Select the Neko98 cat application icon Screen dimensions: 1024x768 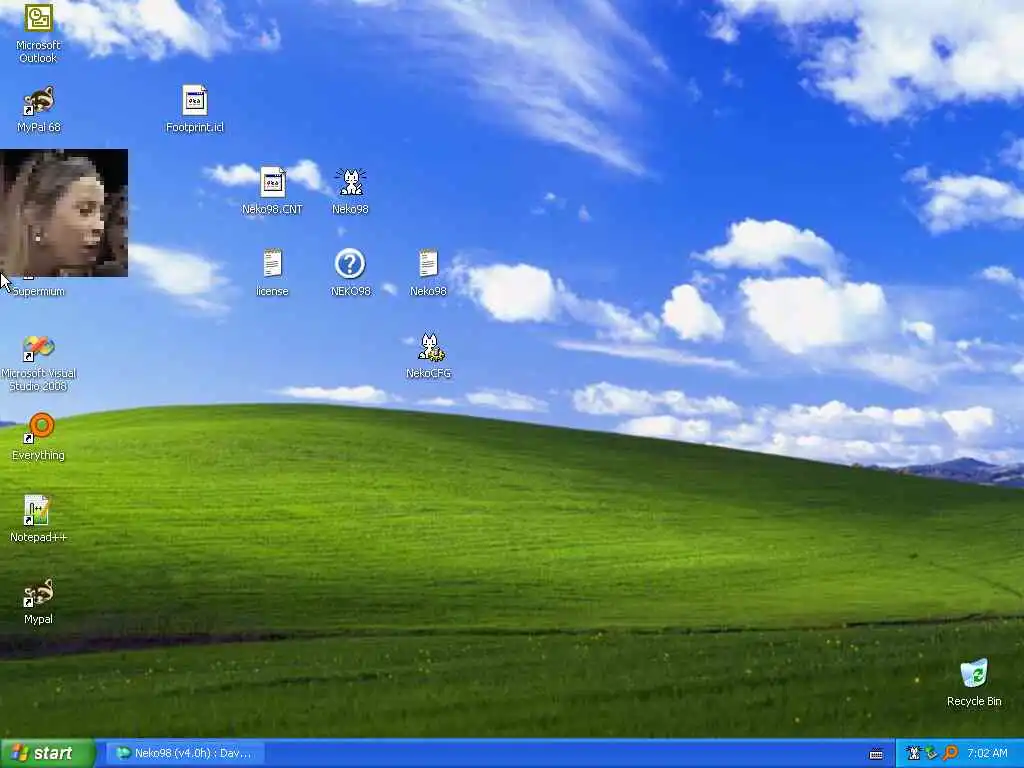click(x=351, y=182)
